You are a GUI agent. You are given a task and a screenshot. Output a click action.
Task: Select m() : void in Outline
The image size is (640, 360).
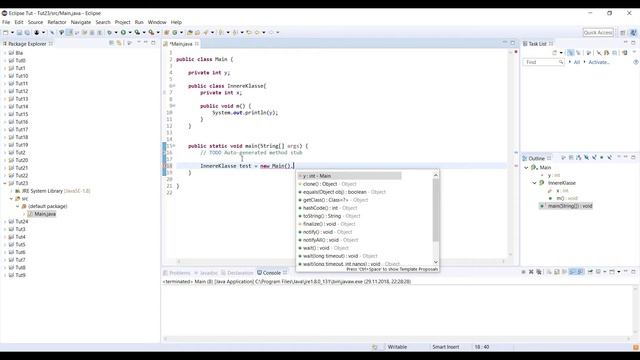563,198
